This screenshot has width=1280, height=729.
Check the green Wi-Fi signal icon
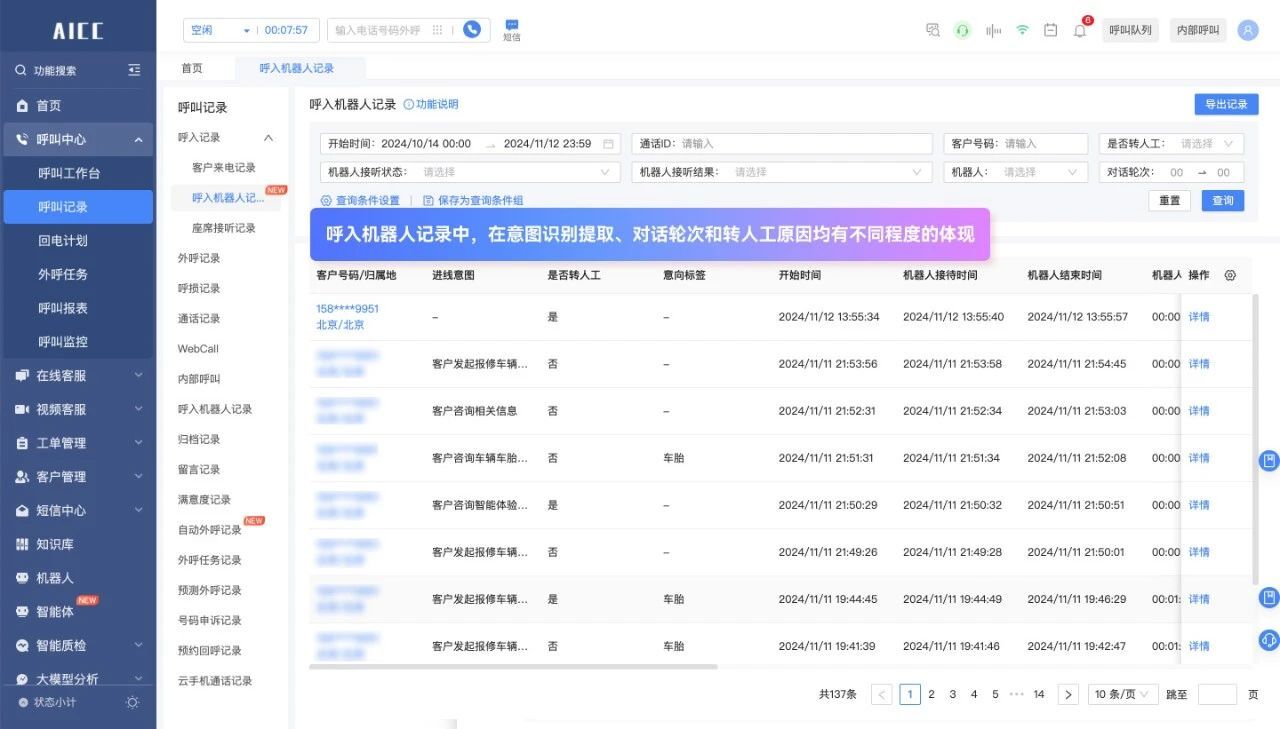[x=1022, y=30]
